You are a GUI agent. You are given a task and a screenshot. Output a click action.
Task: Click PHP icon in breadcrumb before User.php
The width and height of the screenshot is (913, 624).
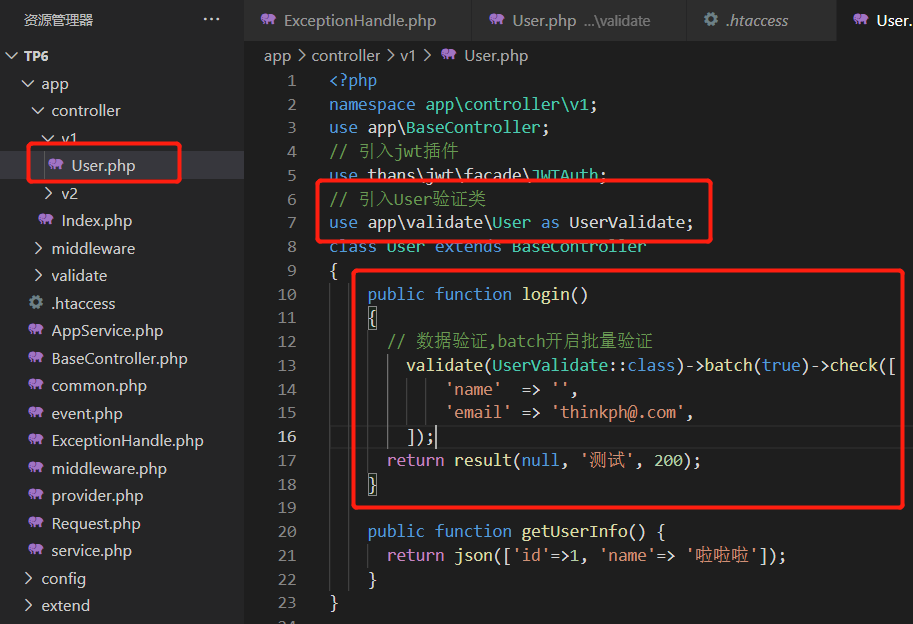(448, 56)
